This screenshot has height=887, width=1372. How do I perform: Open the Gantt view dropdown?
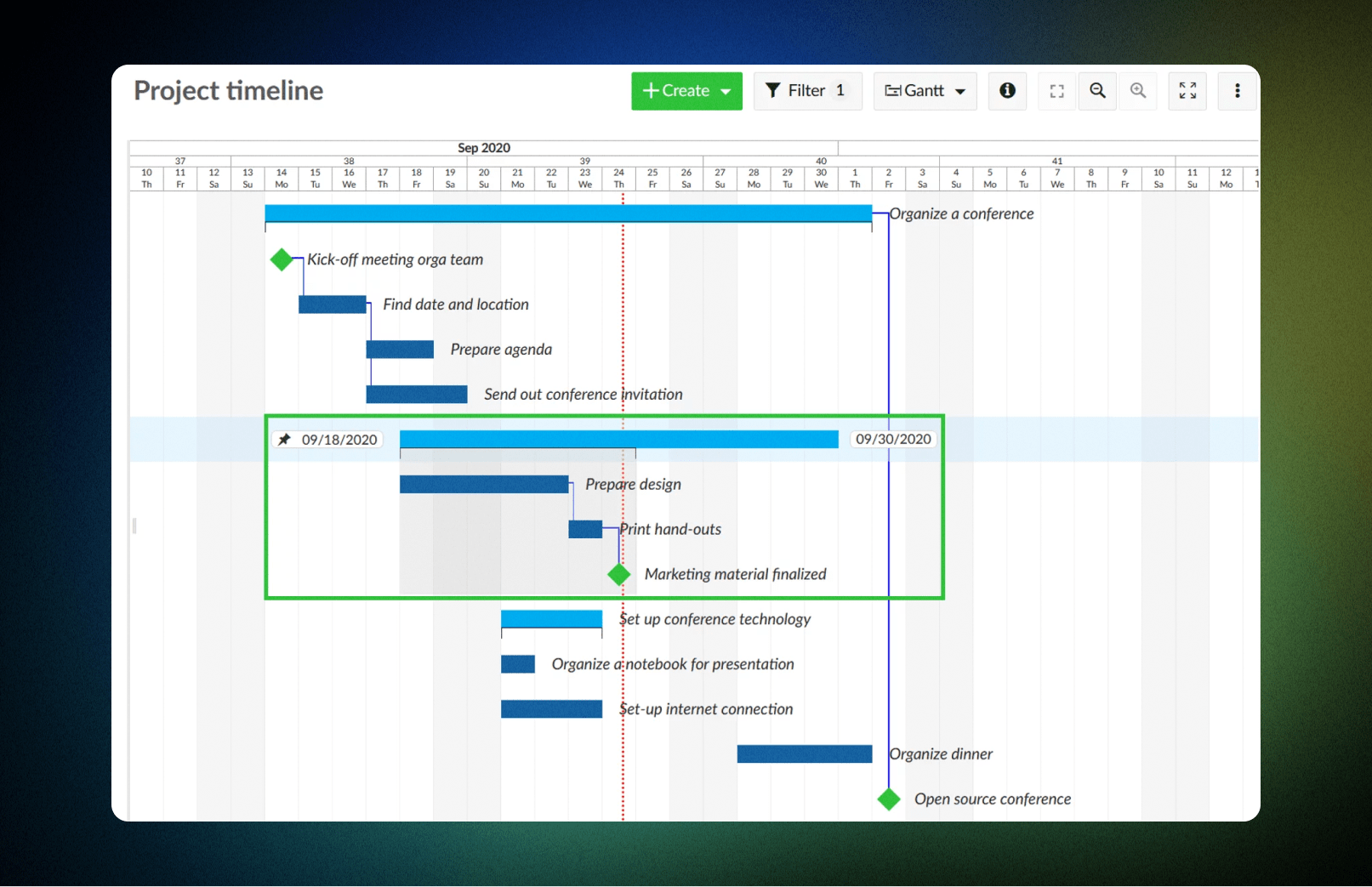925,91
